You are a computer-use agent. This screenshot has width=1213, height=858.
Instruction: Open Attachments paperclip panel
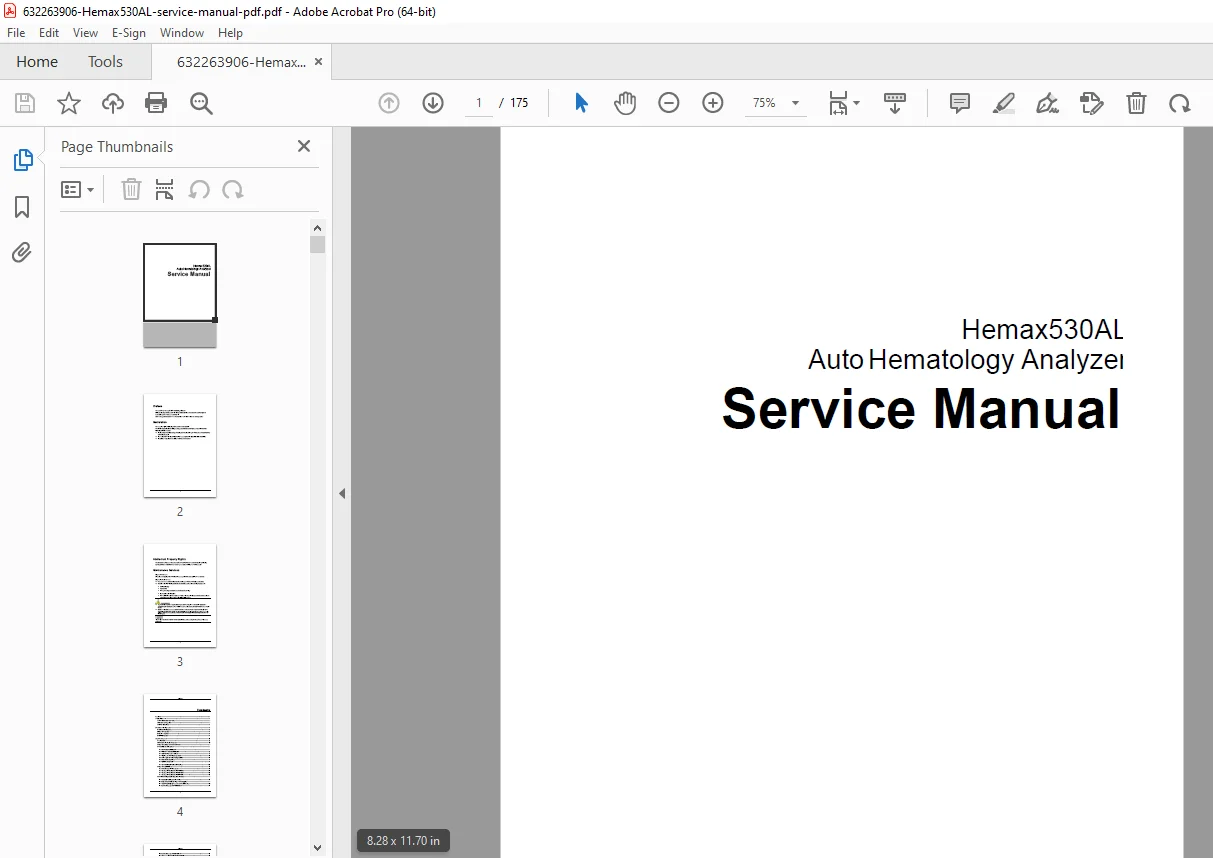click(x=22, y=252)
